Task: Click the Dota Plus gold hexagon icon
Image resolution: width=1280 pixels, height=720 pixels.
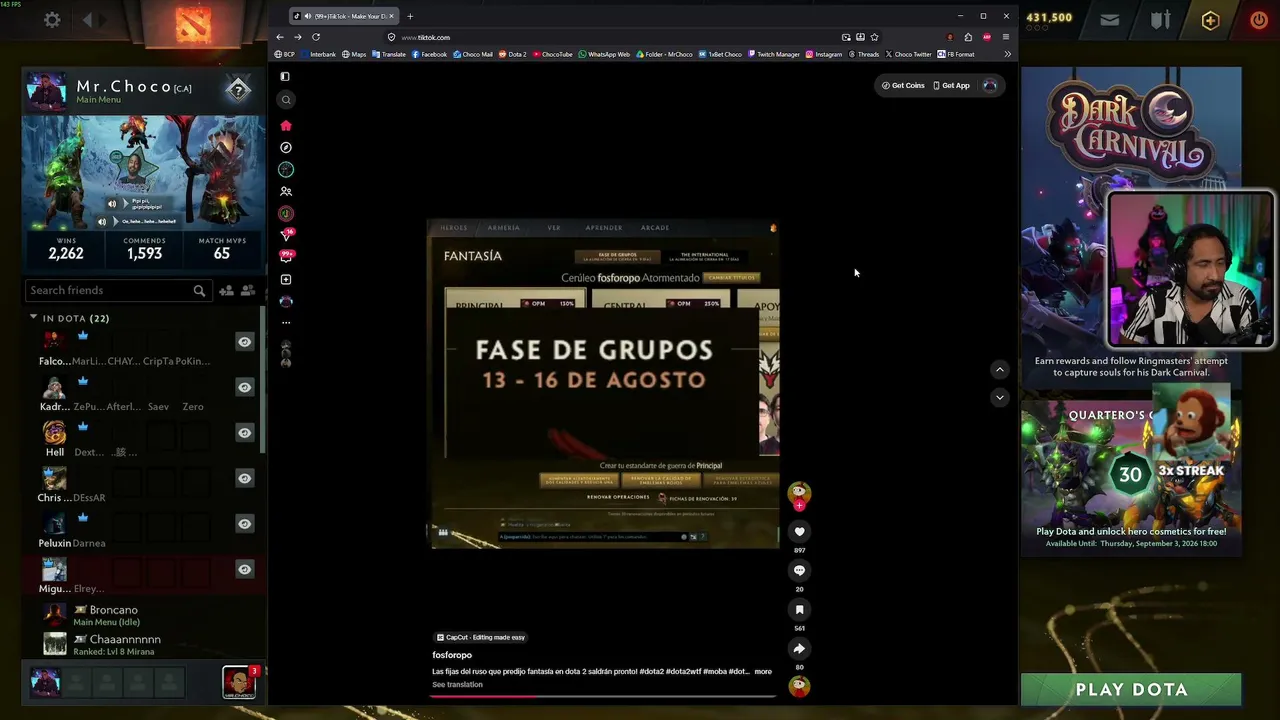Action: pos(1210,20)
